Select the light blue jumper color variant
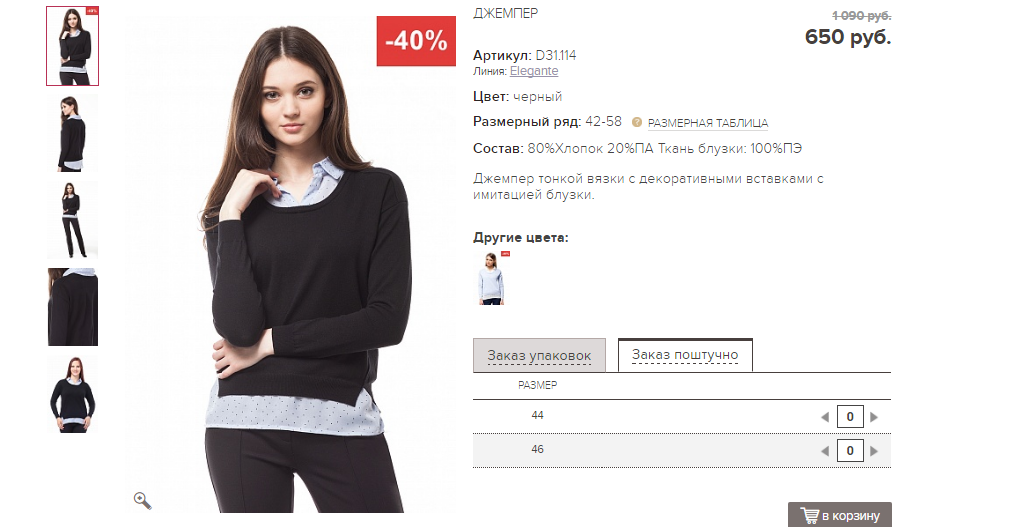The width and height of the screenshot is (1016, 527). pyautogui.click(x=492, y=278)
